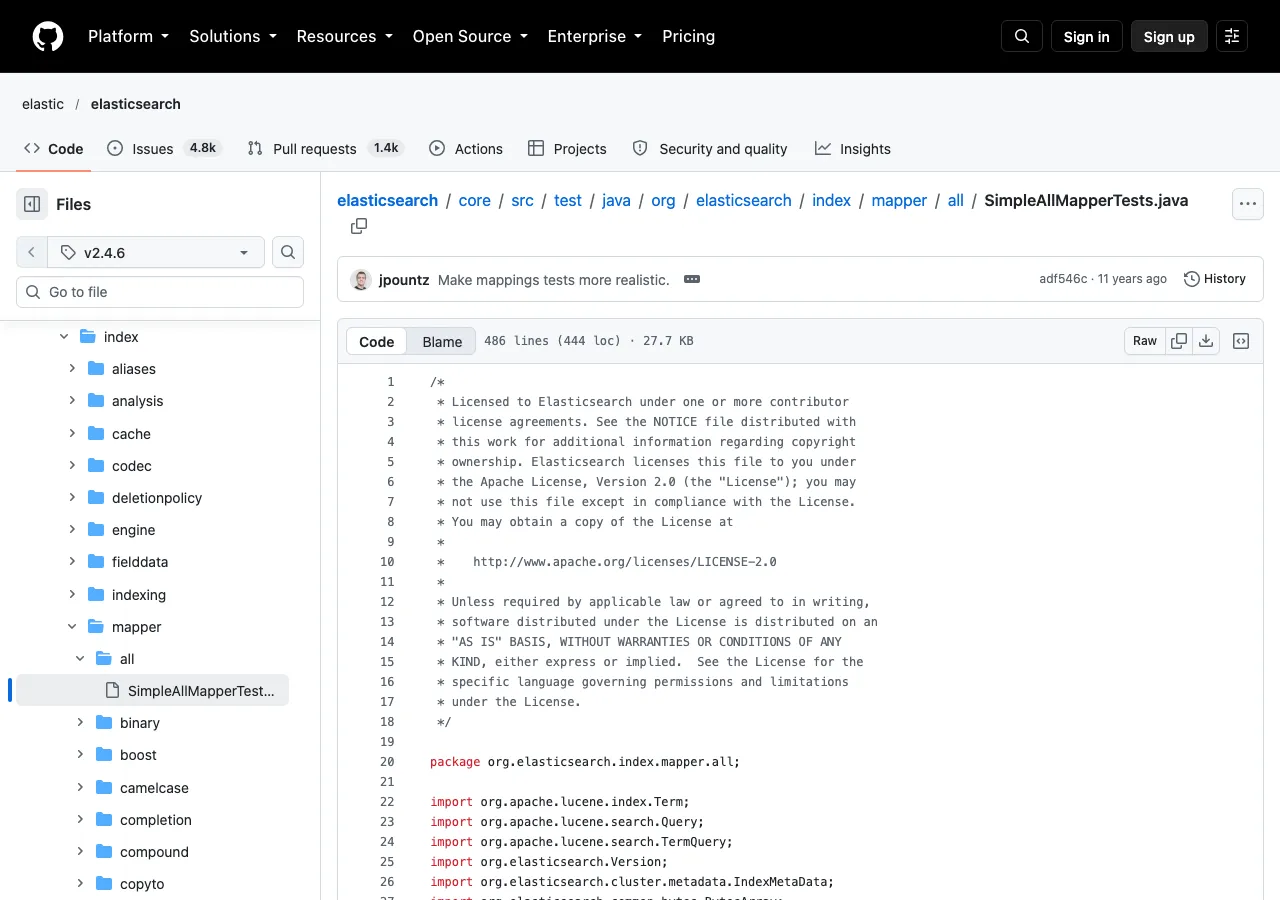This screenshot has width=1280, height=900.
Task: Open the three-dot more file actions menu
Action: (1247, 204)
